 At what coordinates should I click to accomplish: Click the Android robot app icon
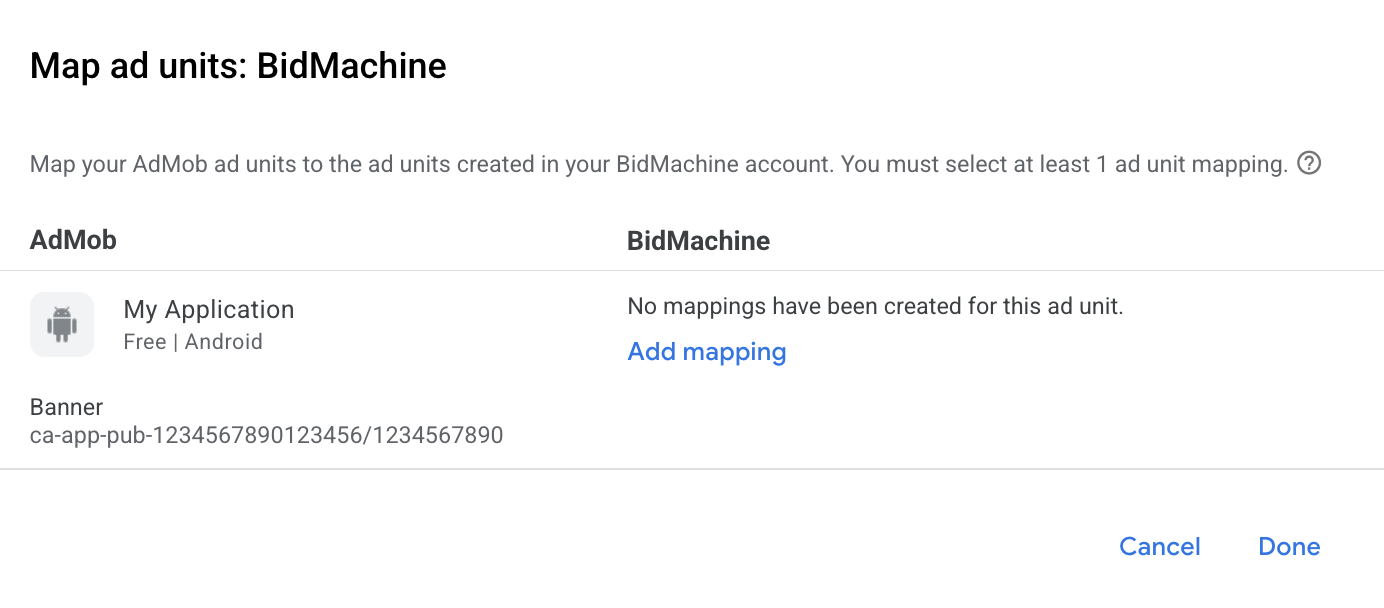(62, 324)
